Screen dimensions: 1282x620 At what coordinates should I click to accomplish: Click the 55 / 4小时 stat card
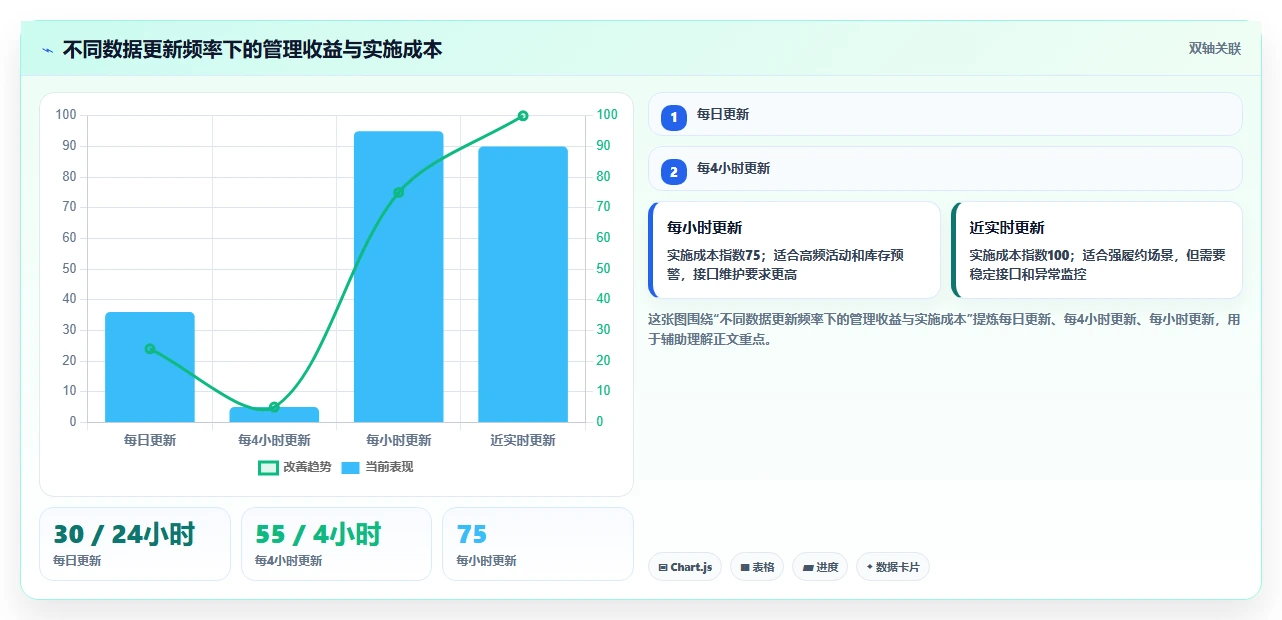coord(336,544)
